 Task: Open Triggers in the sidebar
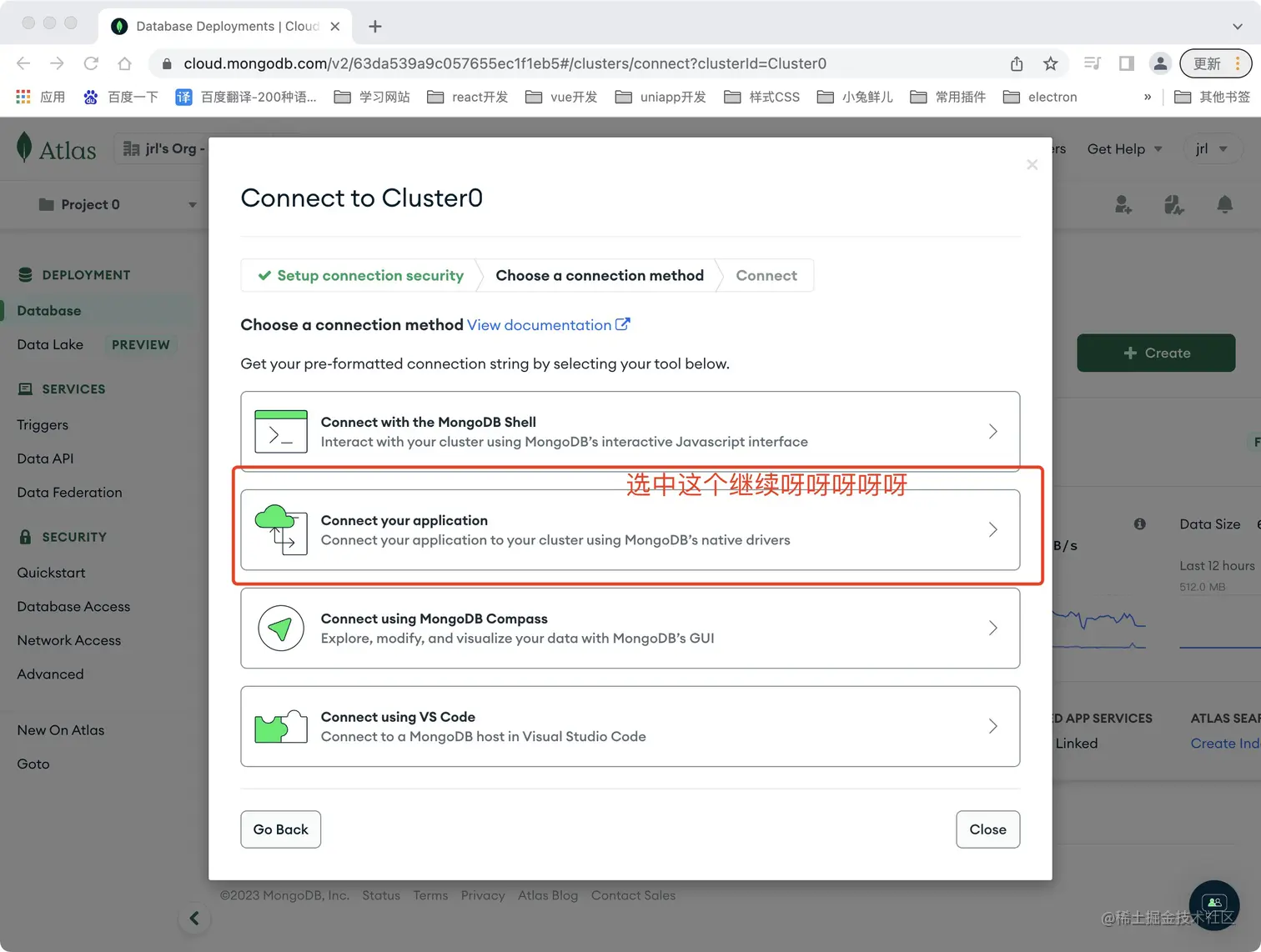coord(43,424)
